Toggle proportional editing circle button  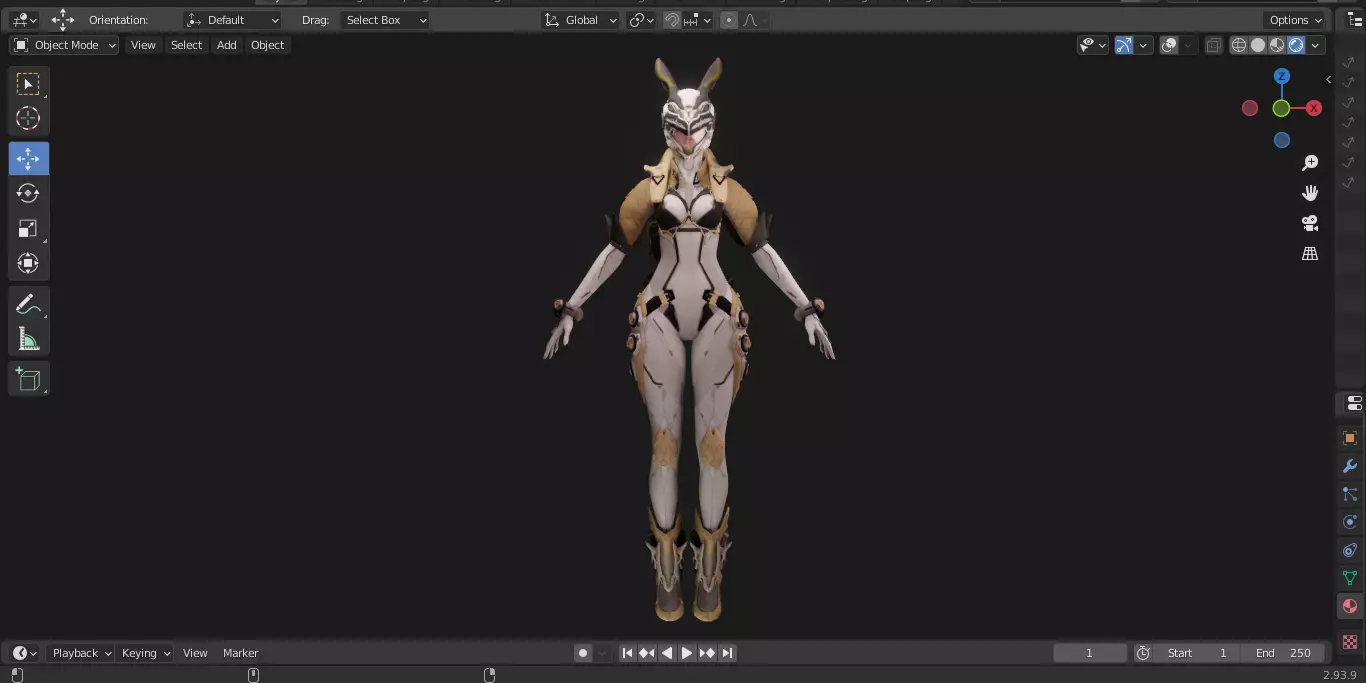(729, 20)
